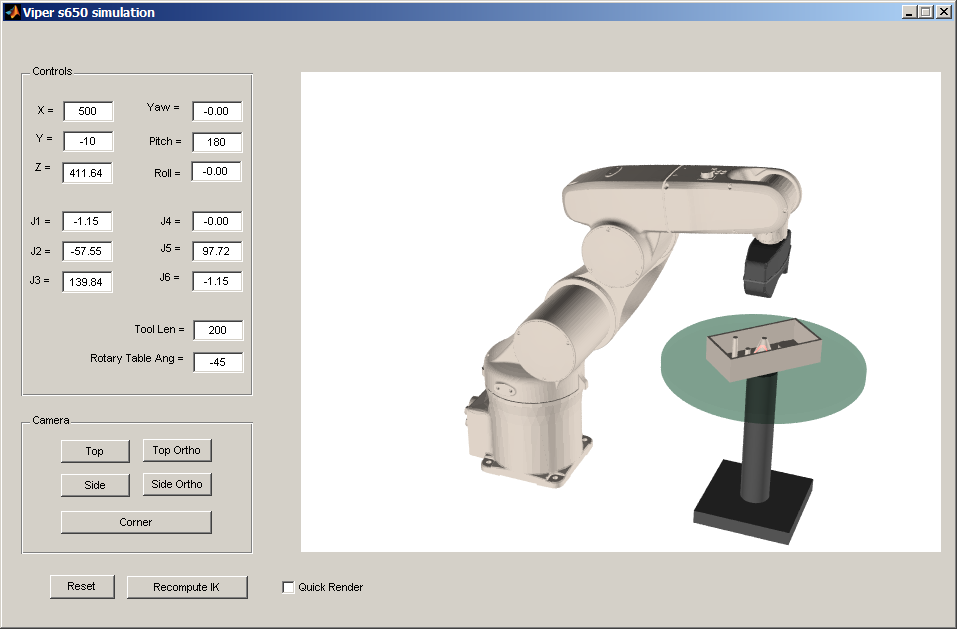Click the Tool Len field showing 200

218,330
